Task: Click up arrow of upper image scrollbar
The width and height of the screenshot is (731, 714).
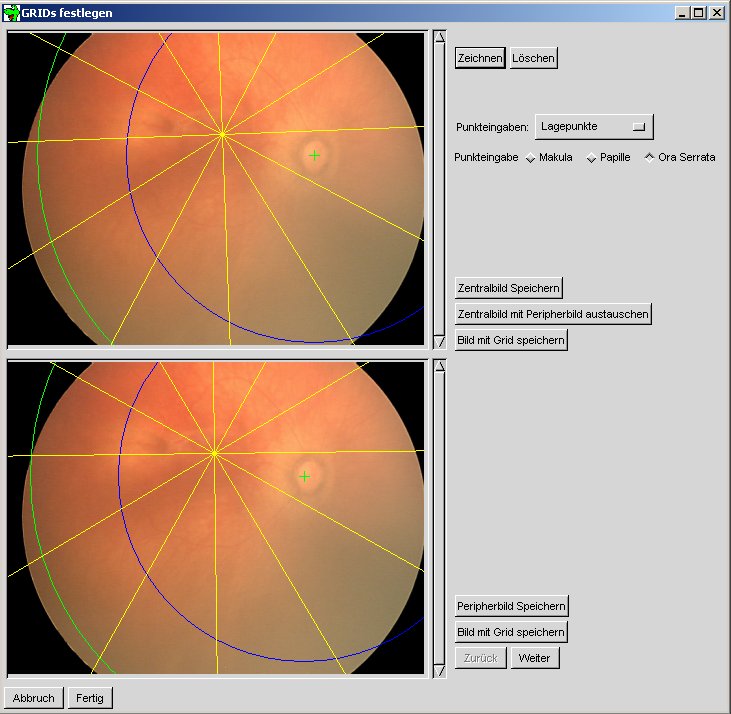Action: coord(440,37)
